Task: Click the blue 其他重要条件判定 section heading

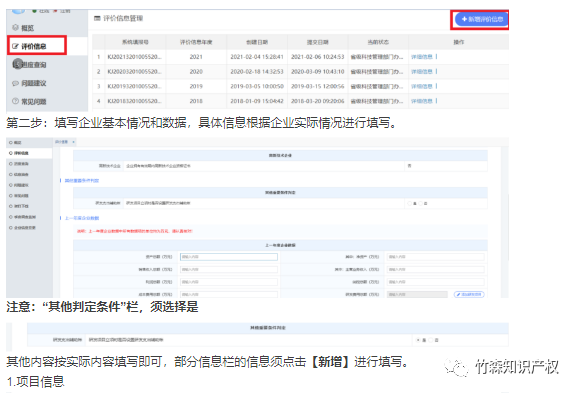Action: click(x=82, y=181)
